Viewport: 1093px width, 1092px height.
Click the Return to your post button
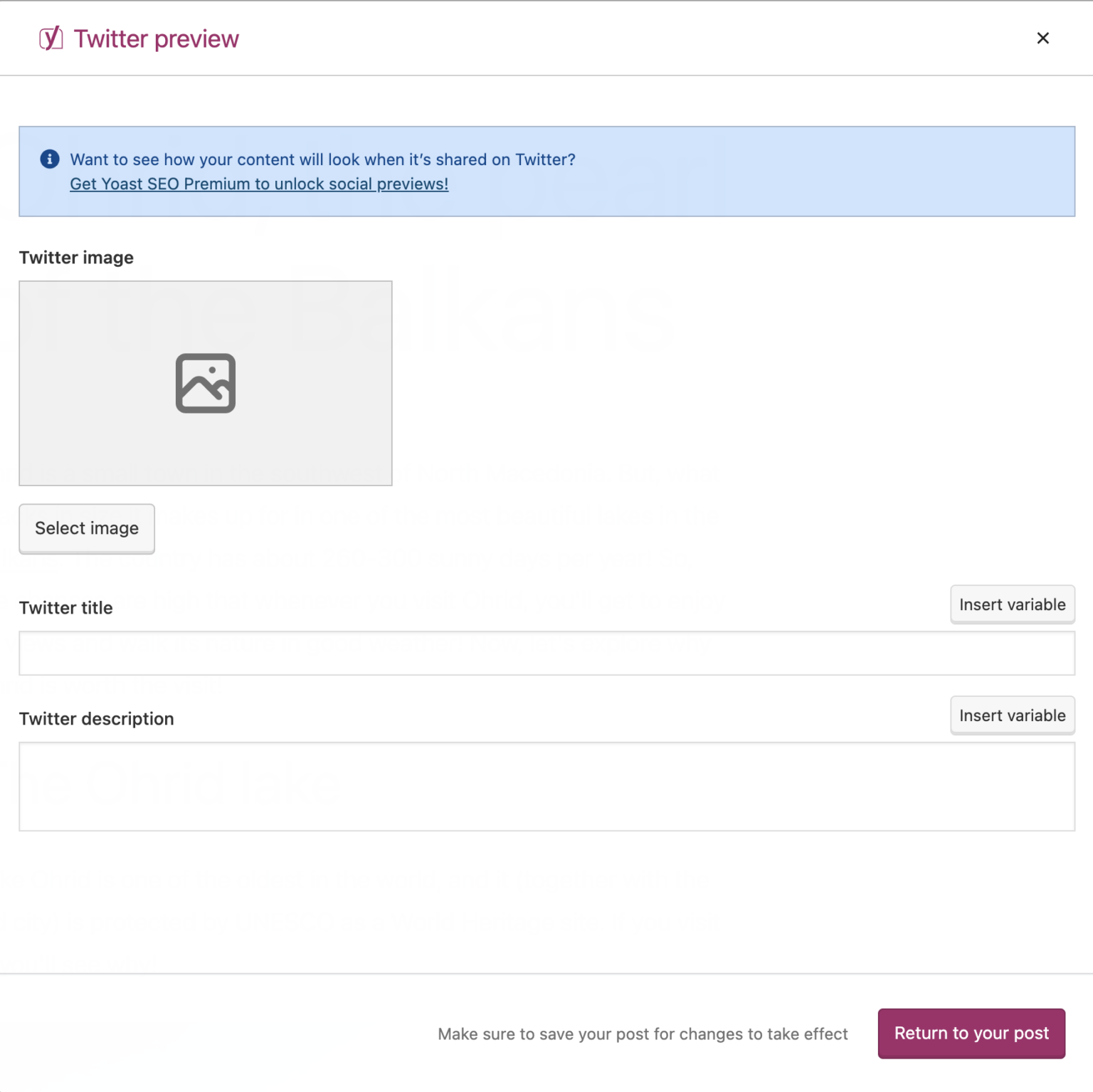point(971,1034)
